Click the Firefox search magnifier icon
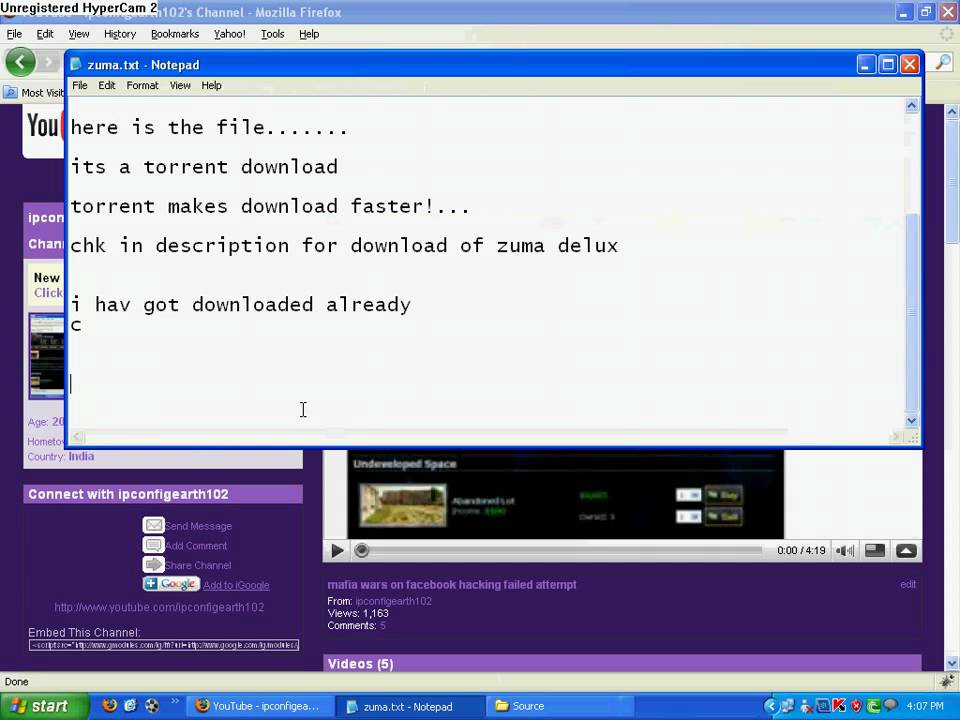Viewport: 960px width, 720px height. (x=943, y=62)
